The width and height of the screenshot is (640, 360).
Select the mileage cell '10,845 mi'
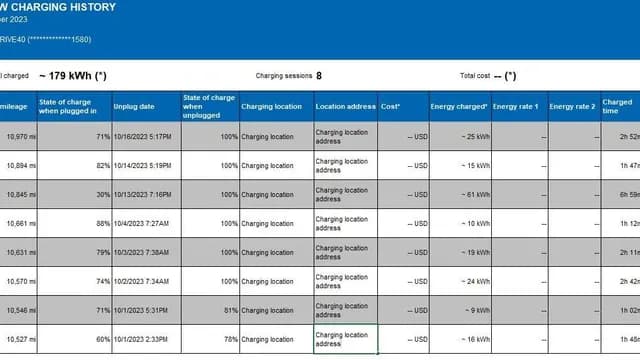(x=18, y=194)
